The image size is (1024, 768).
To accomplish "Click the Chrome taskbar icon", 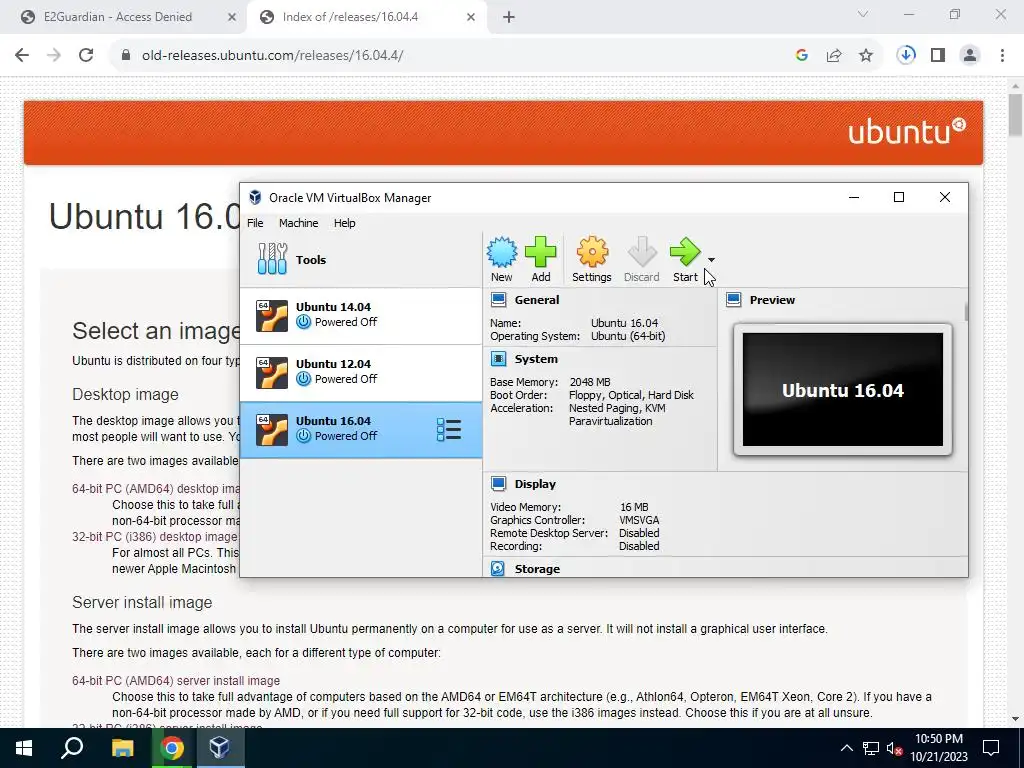I will tap(172, 748).
